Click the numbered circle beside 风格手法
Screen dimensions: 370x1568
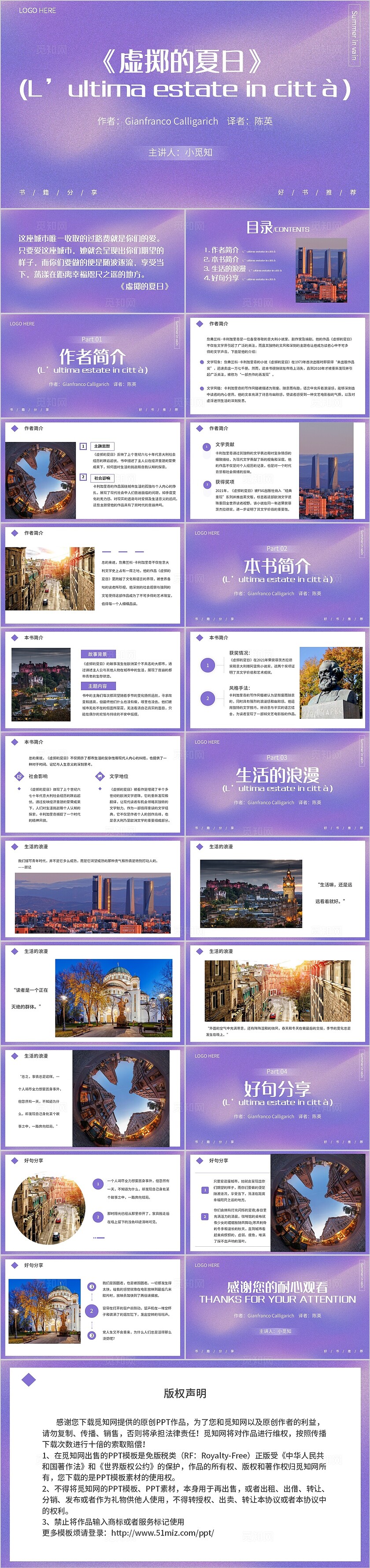click(x=207, y=698)
